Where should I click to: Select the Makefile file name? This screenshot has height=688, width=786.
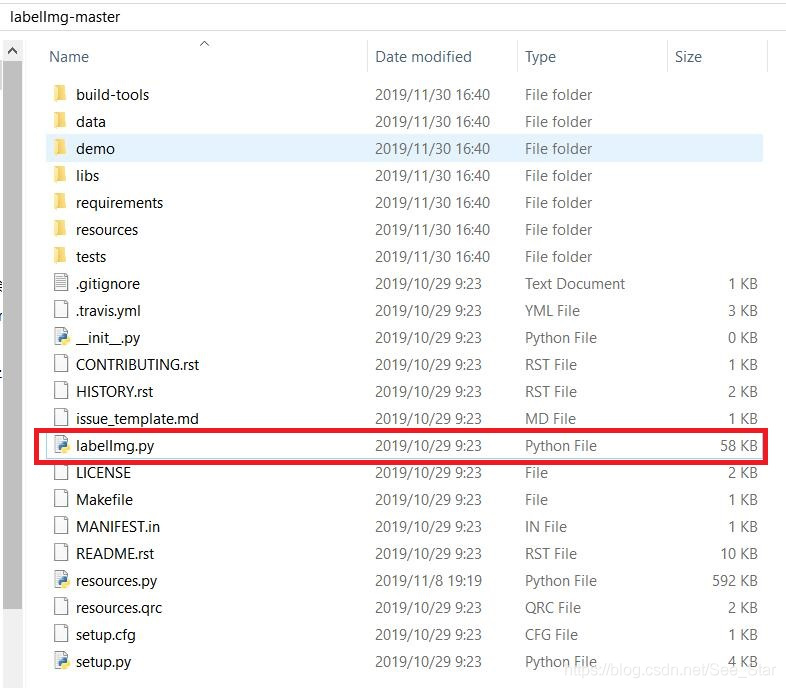pos(104,500)
